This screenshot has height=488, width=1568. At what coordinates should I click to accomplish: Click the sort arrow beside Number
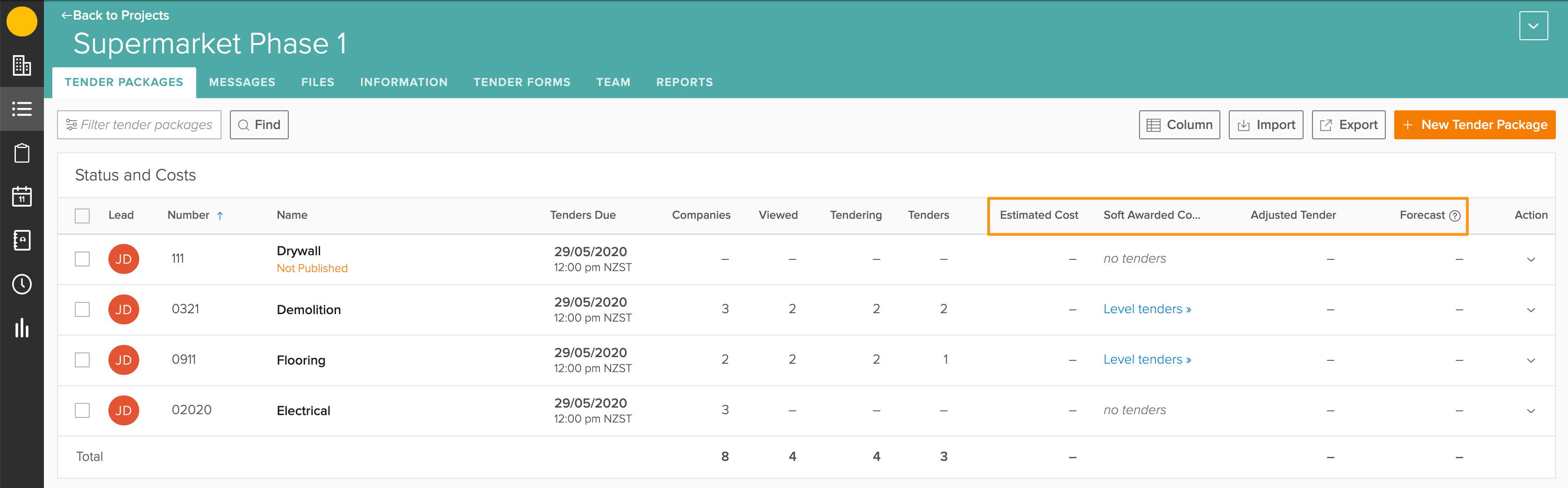pyautogui.click(x=220, y=215)
